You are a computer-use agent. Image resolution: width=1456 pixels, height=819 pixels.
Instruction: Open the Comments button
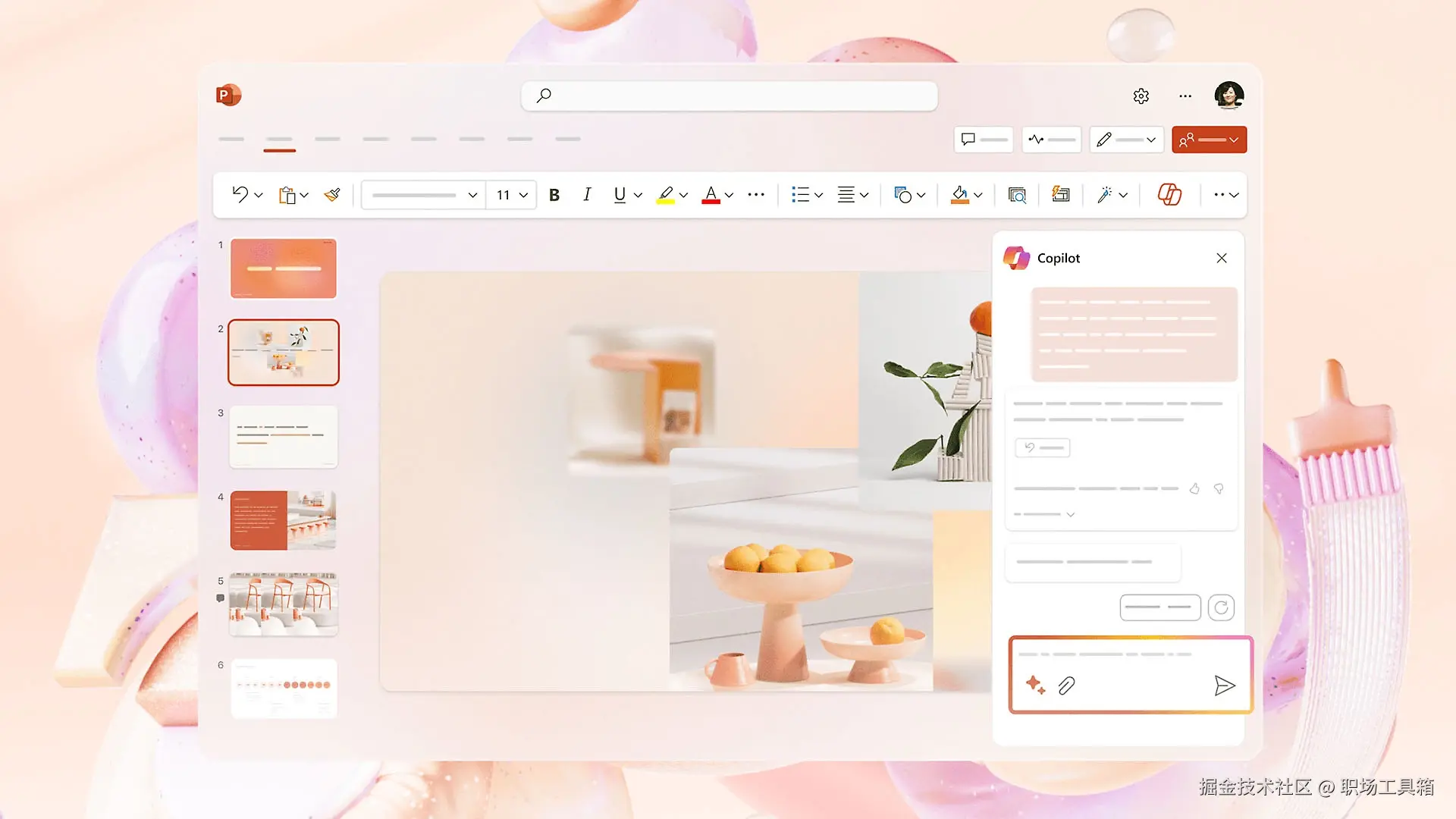click(984, 140)
